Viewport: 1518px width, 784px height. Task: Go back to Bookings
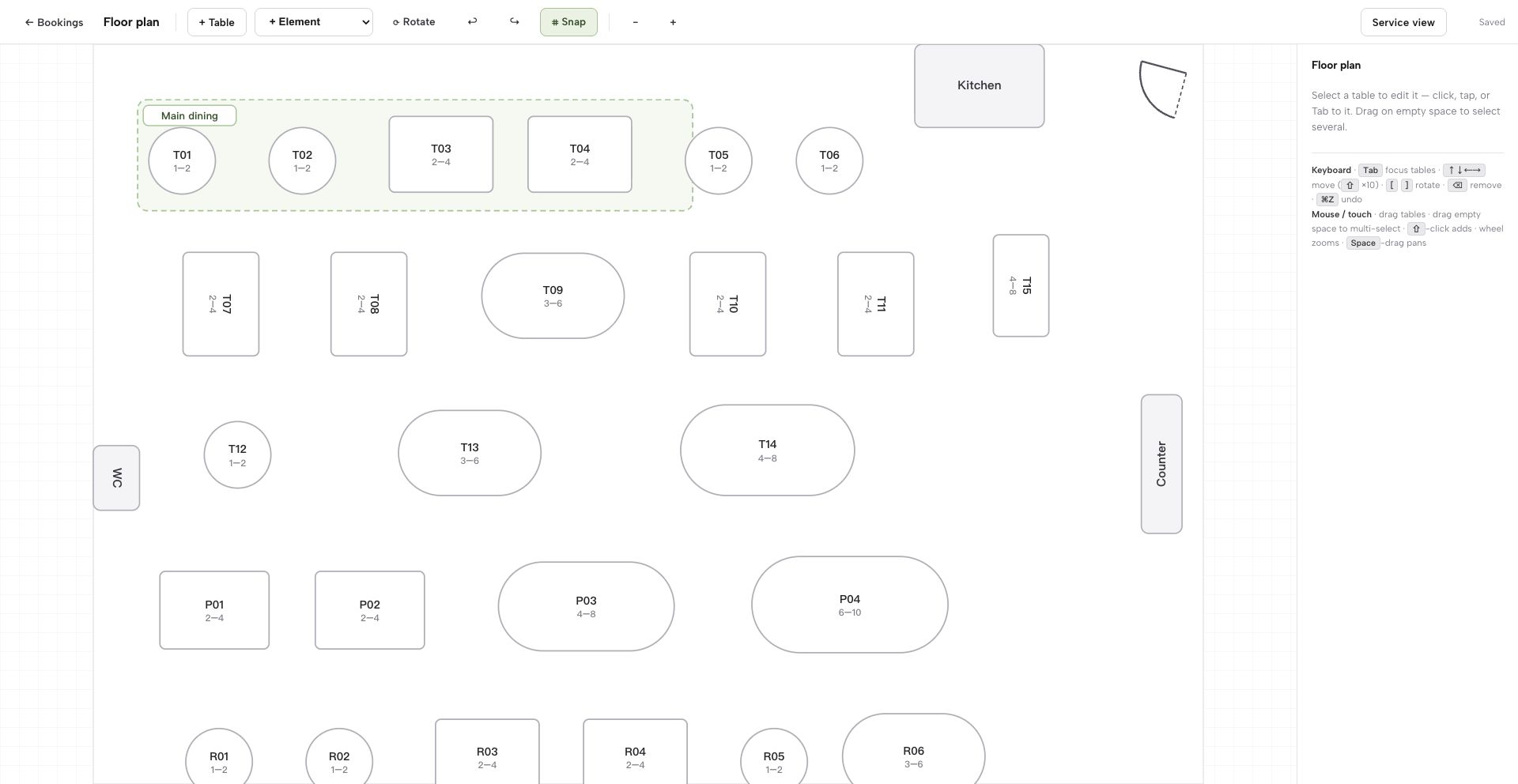54,22
